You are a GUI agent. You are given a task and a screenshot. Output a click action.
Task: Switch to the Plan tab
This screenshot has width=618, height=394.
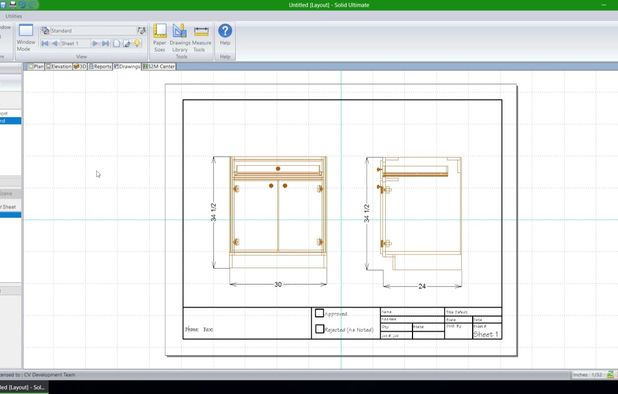pos(35,67)
